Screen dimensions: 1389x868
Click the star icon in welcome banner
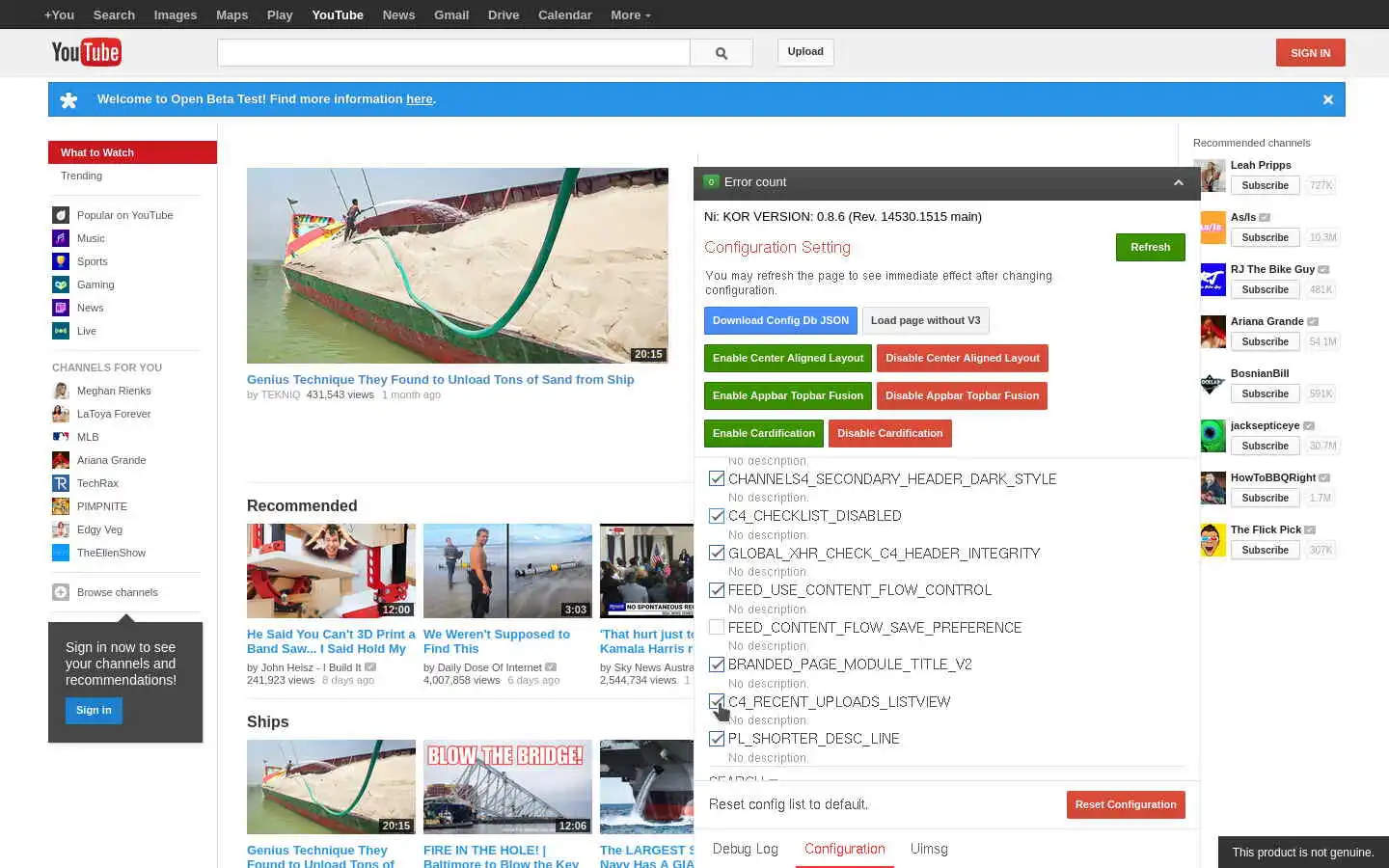[68, 99]
